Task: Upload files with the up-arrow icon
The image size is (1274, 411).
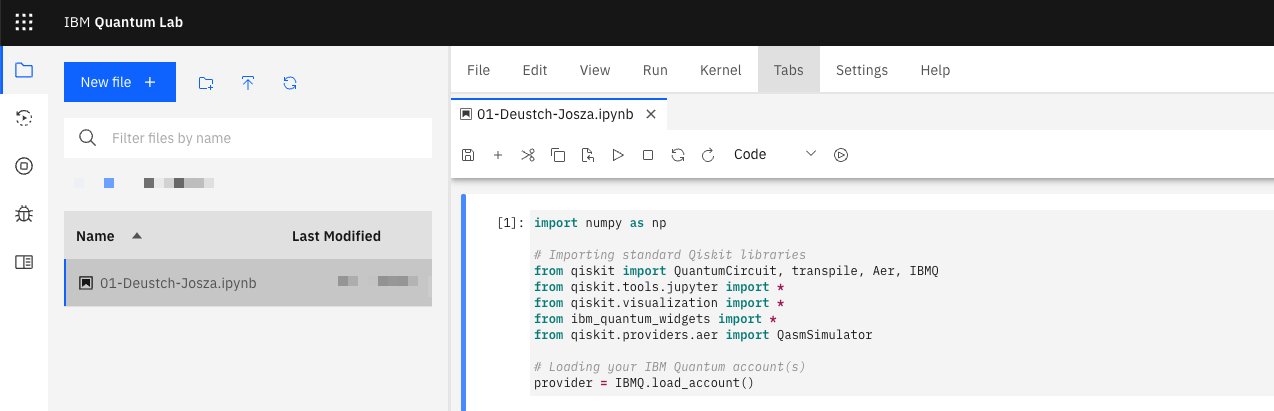Action: pos(248,83)
